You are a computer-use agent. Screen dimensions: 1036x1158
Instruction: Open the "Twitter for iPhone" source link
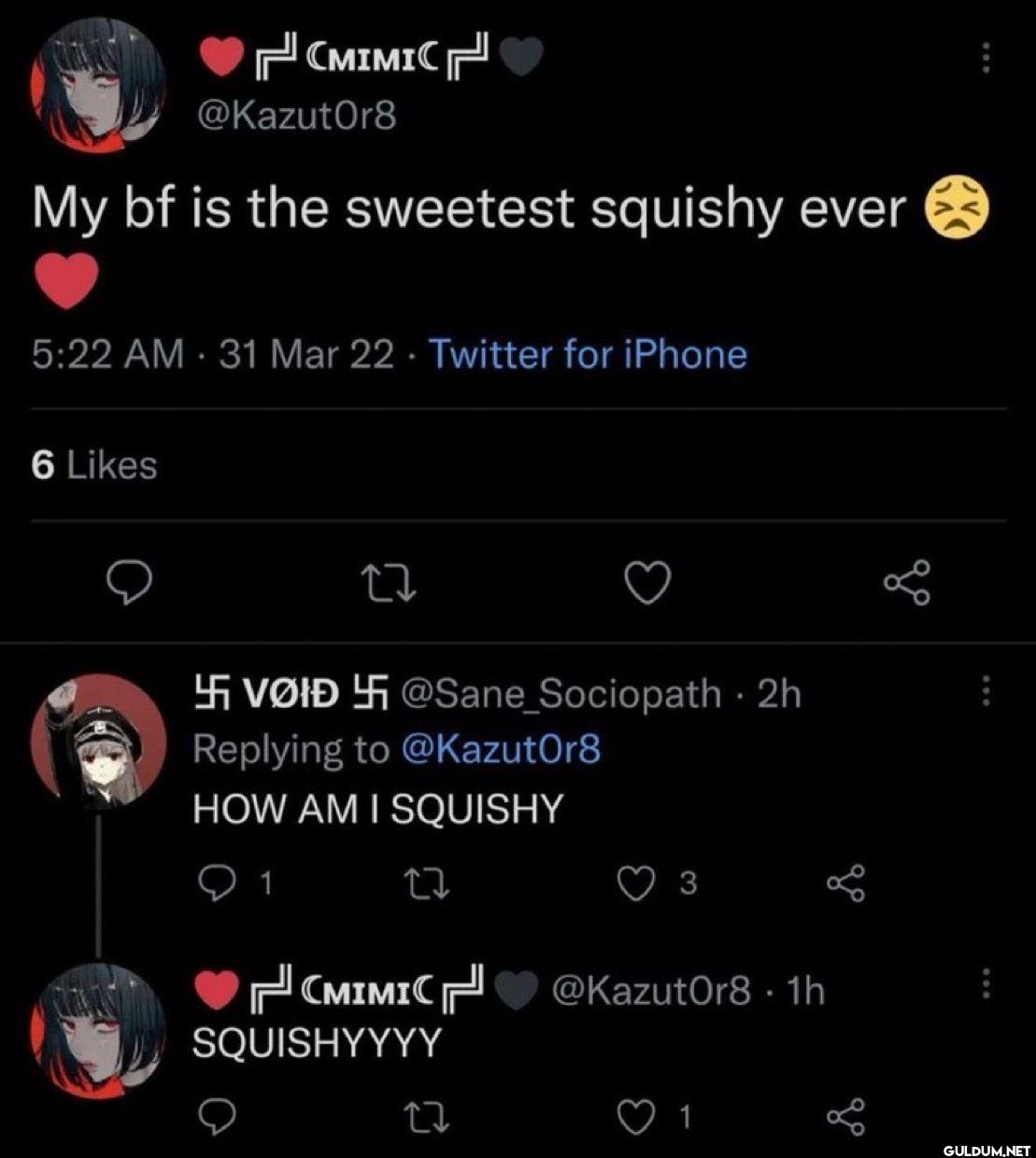[588, 355]
